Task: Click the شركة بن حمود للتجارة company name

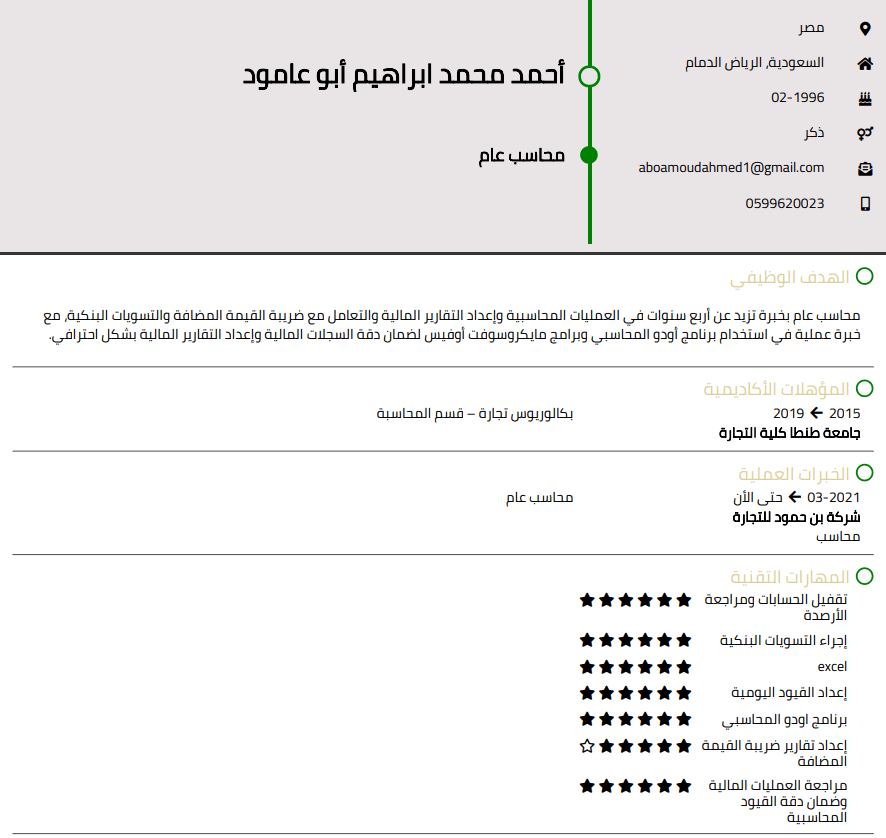Action: click(796, 518)
